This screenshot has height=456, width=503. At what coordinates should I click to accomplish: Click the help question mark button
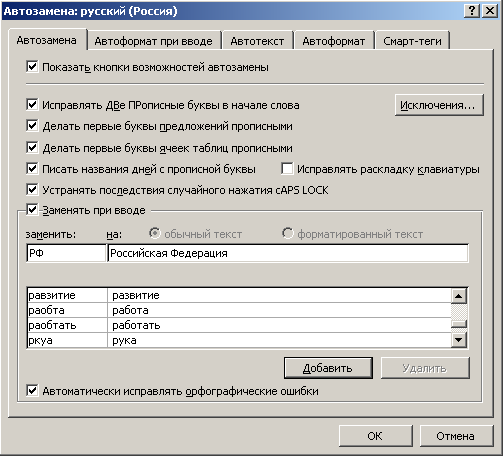click(x=472, y=11)
